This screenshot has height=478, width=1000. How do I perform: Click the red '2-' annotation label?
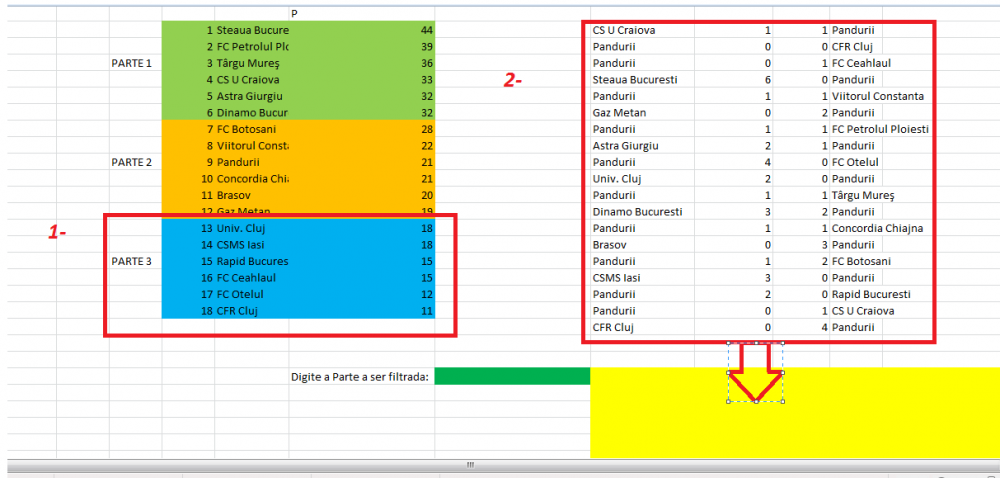[512, 81]
